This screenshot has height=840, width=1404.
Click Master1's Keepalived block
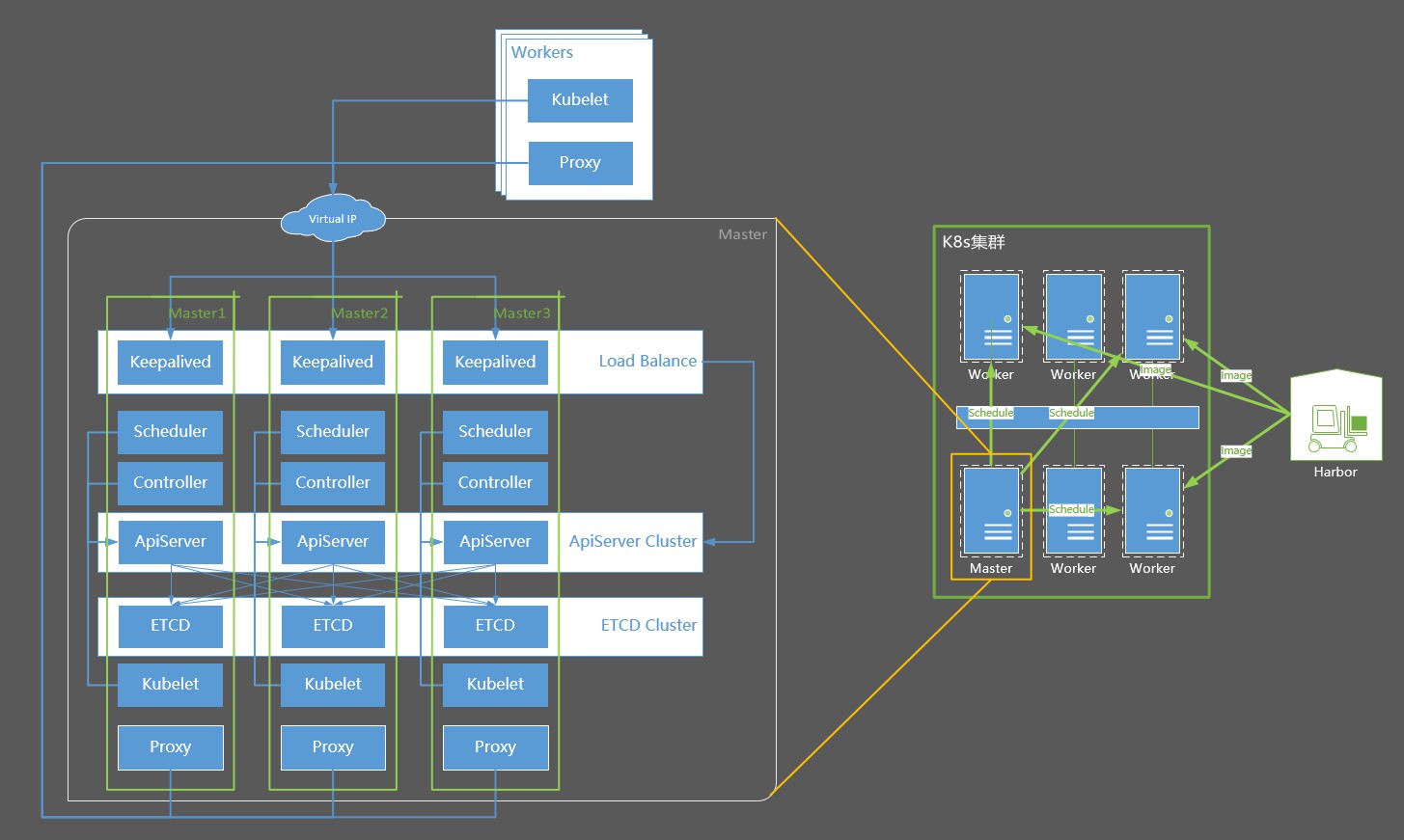tap(171, 363)
